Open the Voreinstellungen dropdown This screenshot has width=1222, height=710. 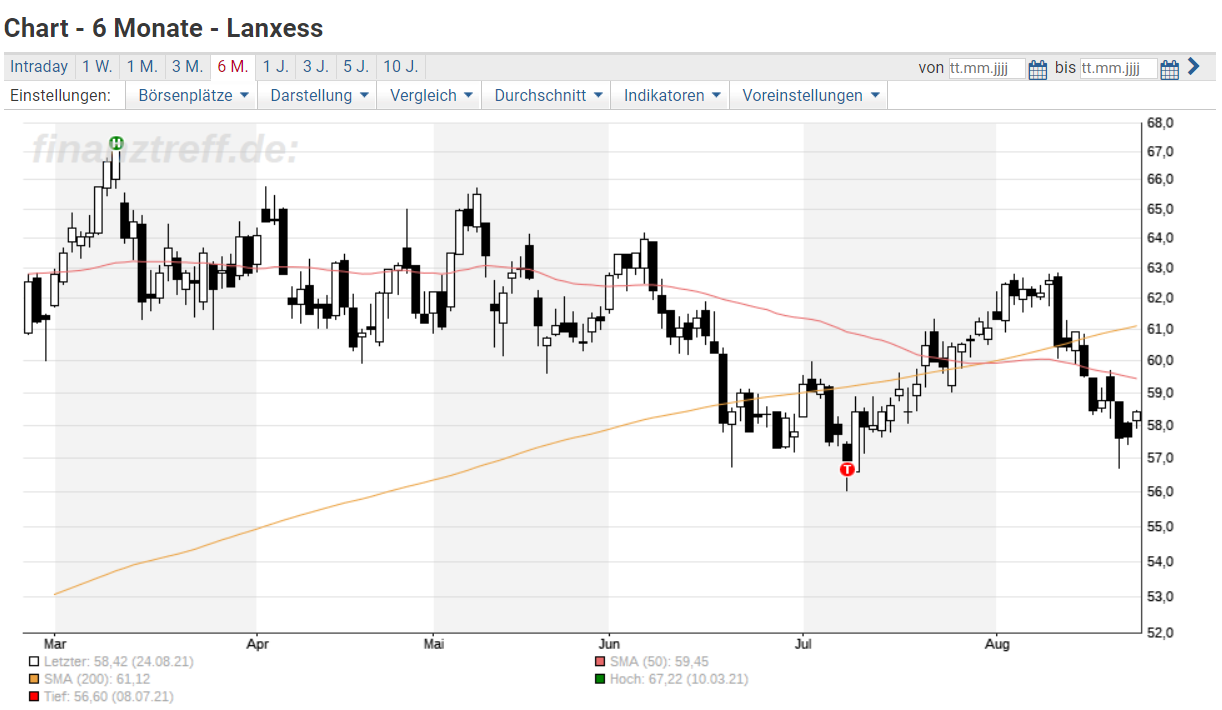(809, 96)
